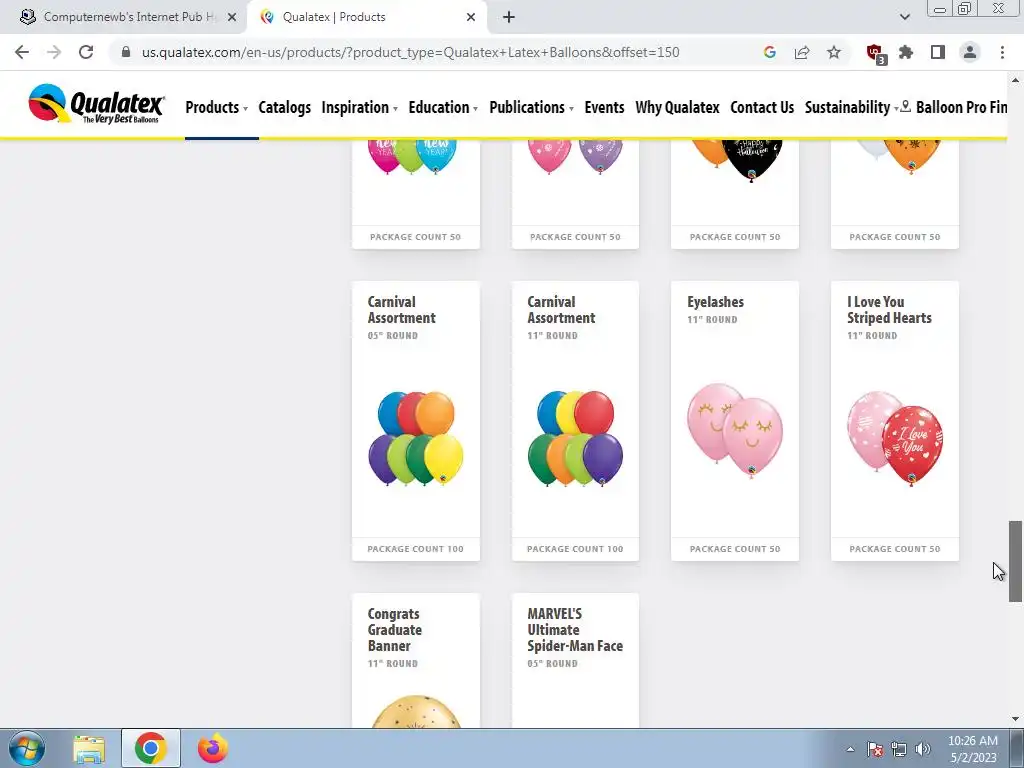
Task: Go back to the previous page
Action: 22,52
